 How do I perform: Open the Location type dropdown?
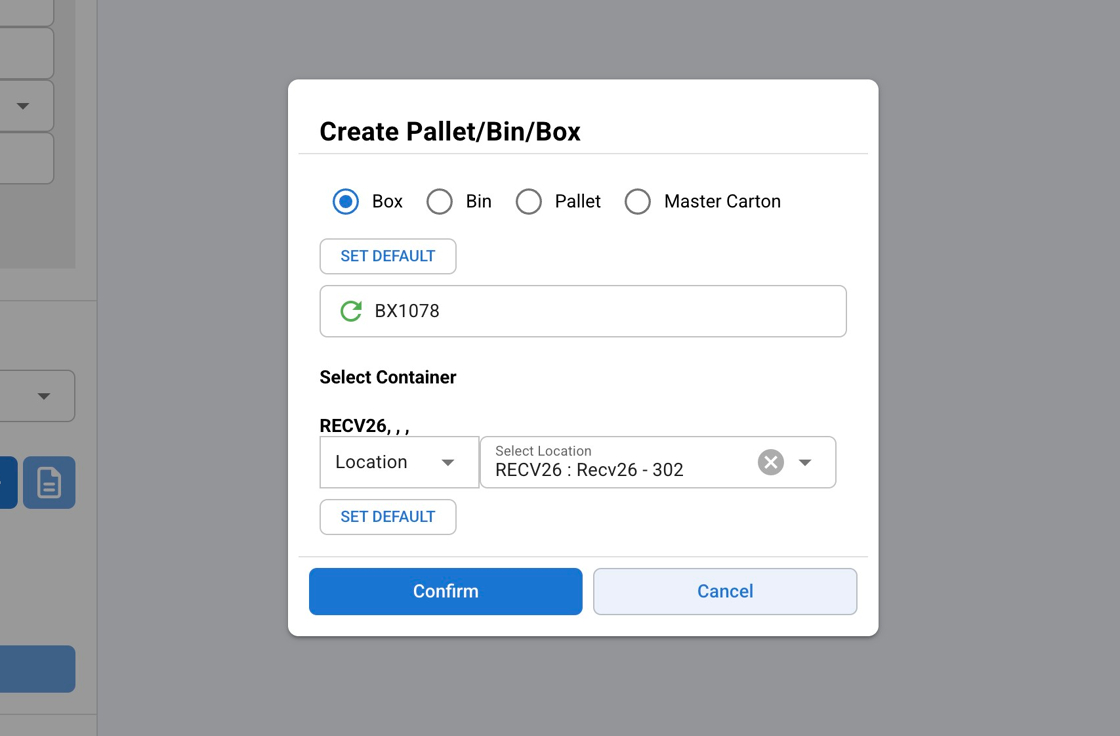coord(398,462)
